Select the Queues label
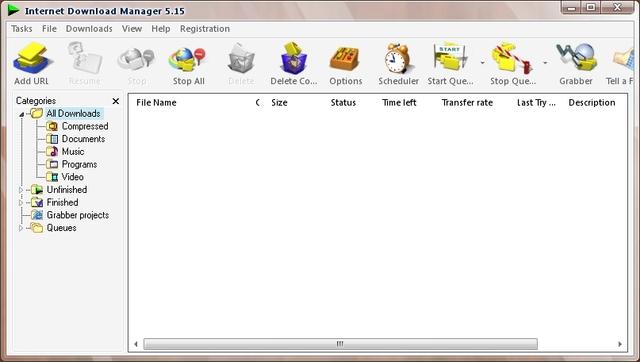This screenshot has height=362, width=640. pyautogui.click(x=61, y=227)
